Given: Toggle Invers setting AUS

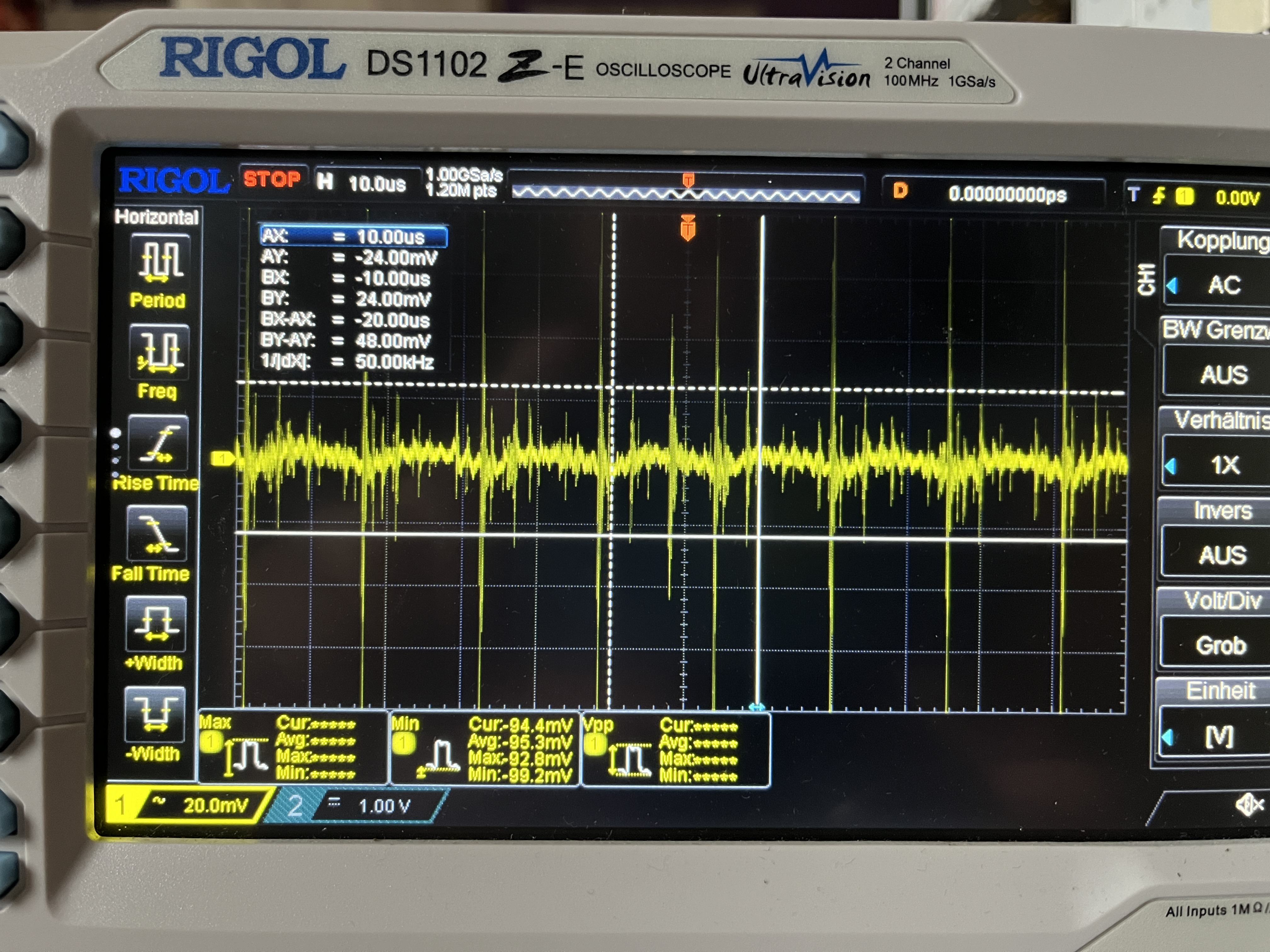Looking at the screenshot, I should 1222,555.
